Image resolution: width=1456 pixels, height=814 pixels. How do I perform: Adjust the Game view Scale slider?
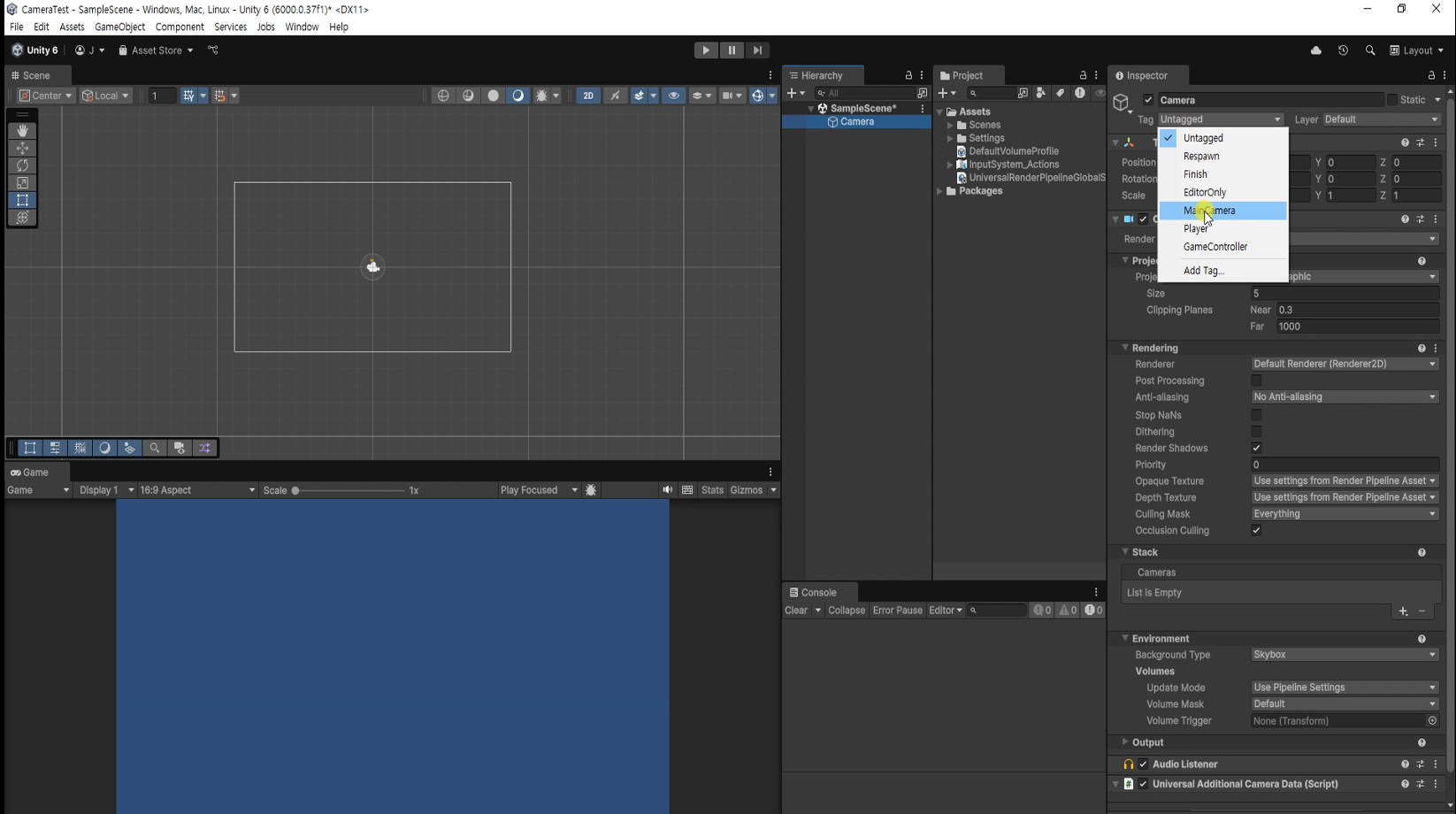click(x=348, y=490)
